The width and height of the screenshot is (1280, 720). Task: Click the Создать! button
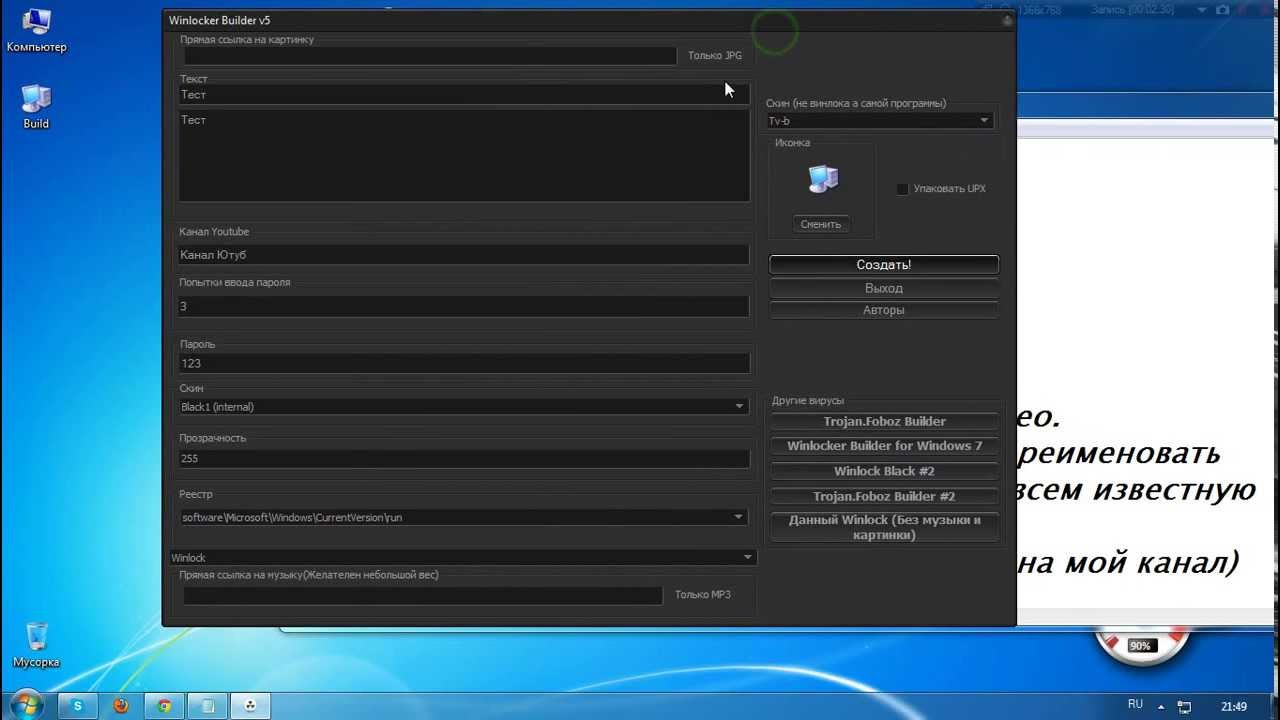click(x=884, y=265)
